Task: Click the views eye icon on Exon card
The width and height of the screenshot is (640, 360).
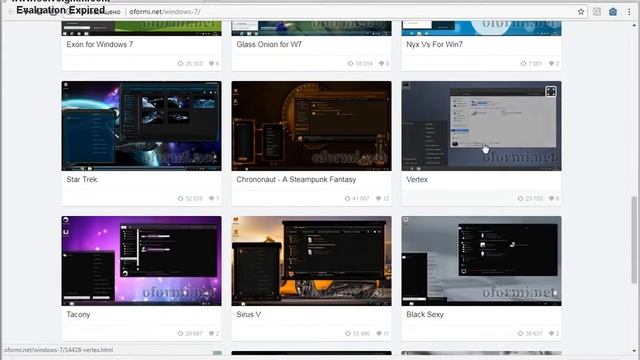Action: coord(180,63)
